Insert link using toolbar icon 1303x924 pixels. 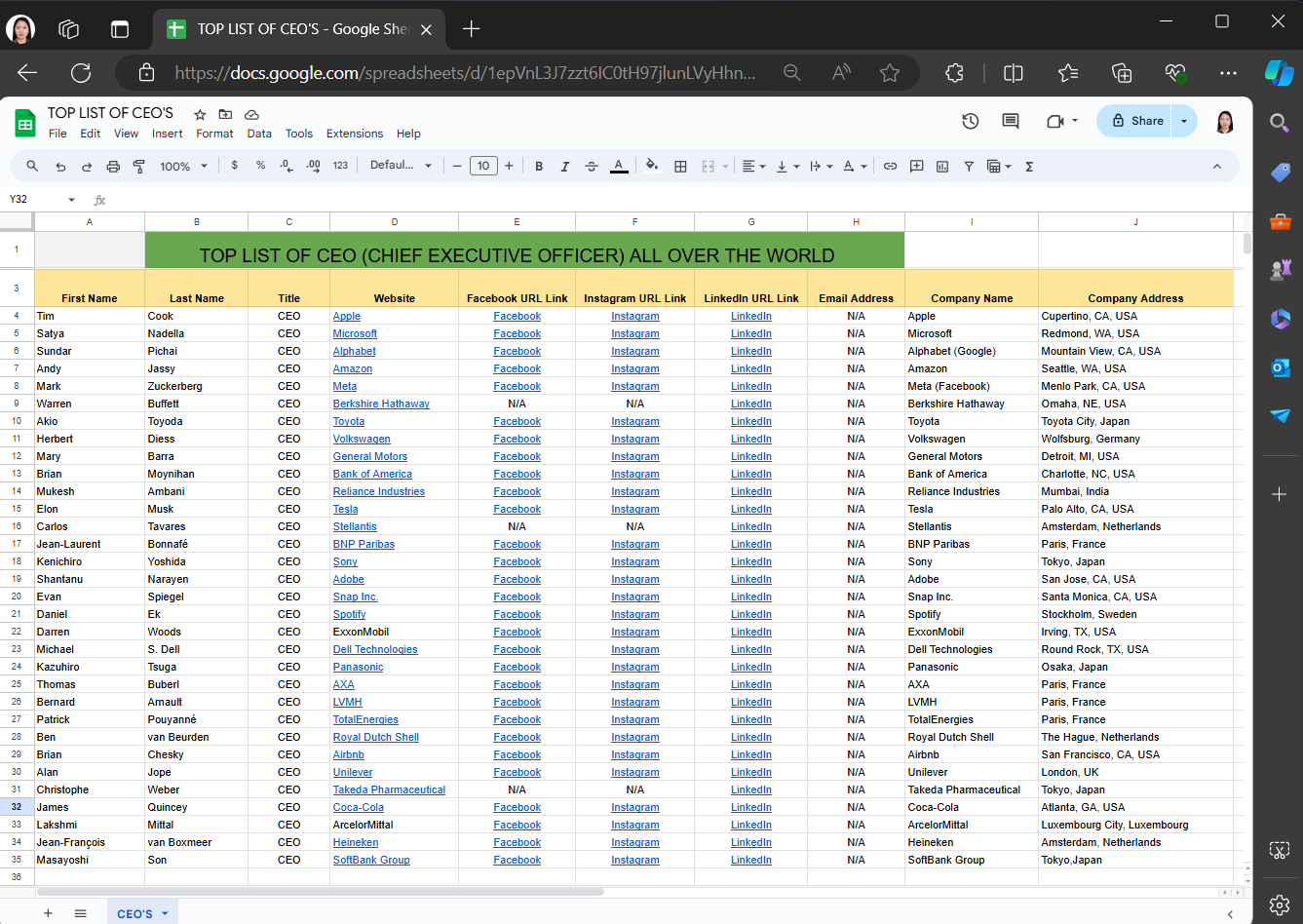coord(890,167)
